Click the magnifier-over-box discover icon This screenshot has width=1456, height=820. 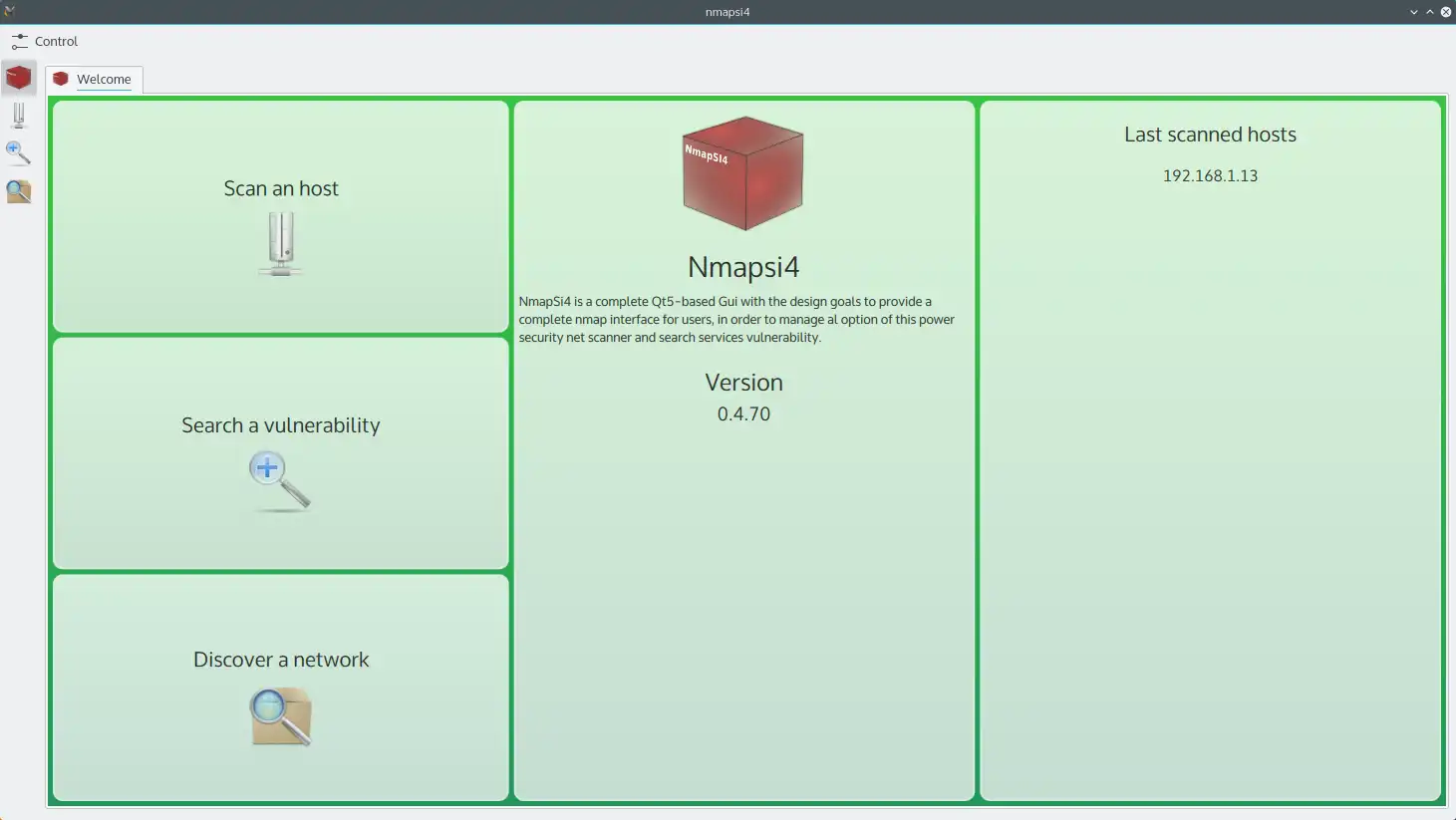(280, 716)
